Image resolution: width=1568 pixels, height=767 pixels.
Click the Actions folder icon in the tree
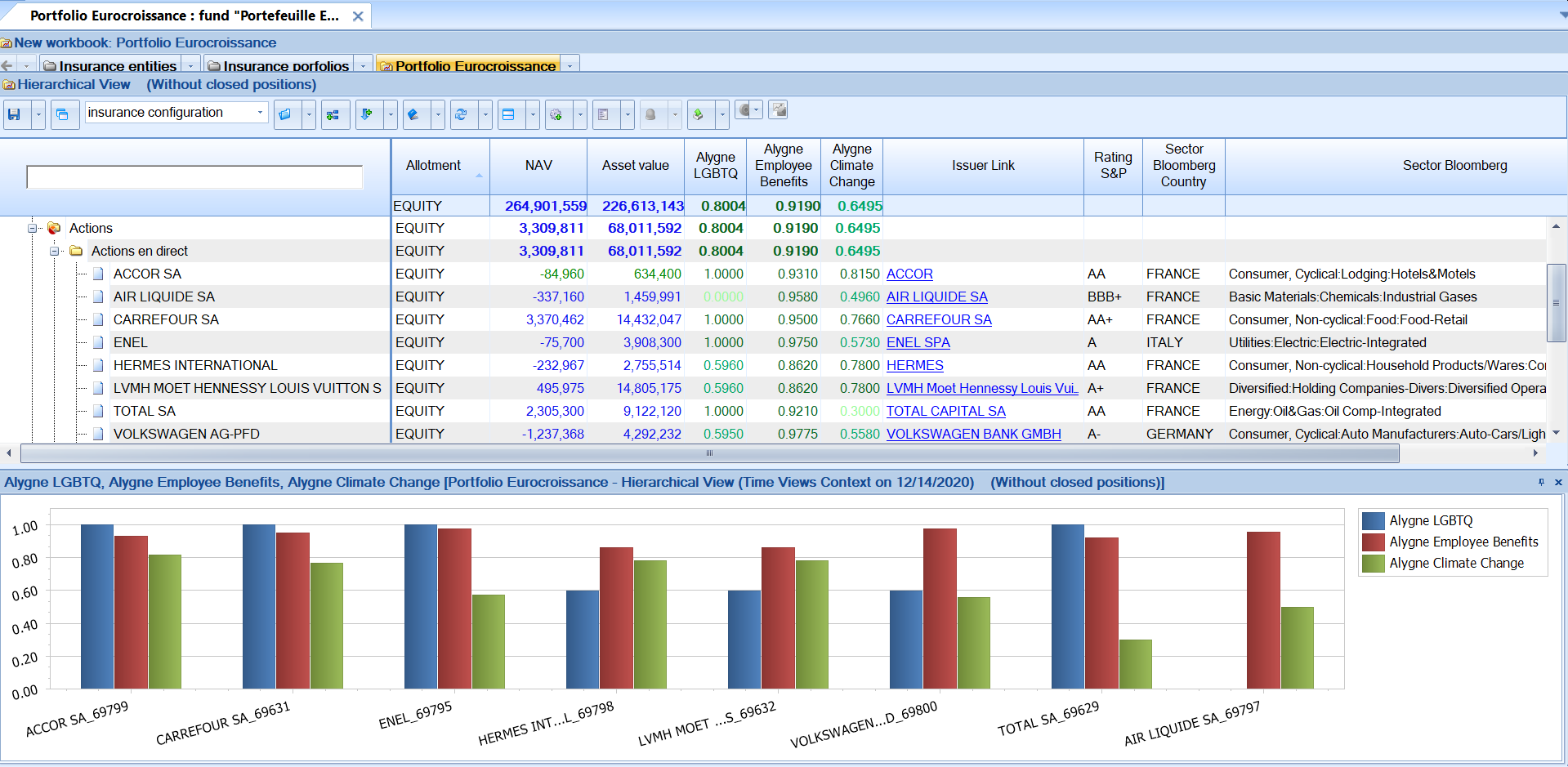[55, 228]
